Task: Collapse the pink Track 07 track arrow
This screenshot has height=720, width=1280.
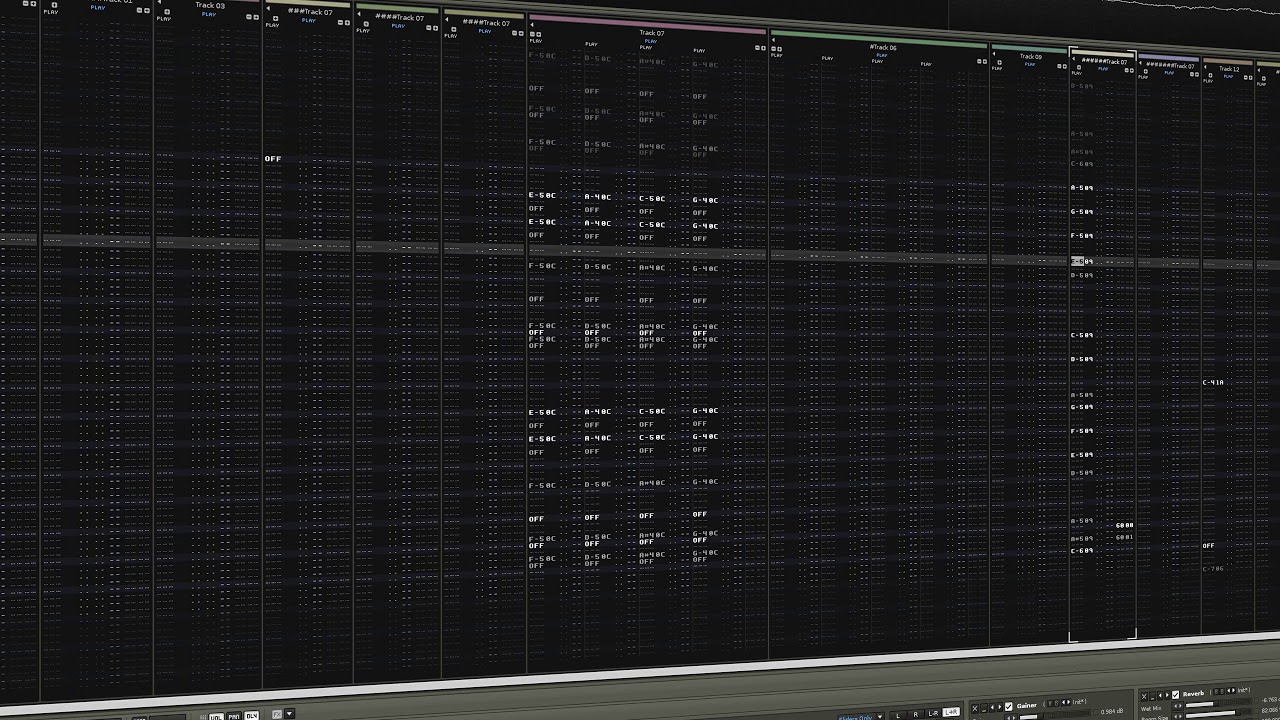Action: 532,25
